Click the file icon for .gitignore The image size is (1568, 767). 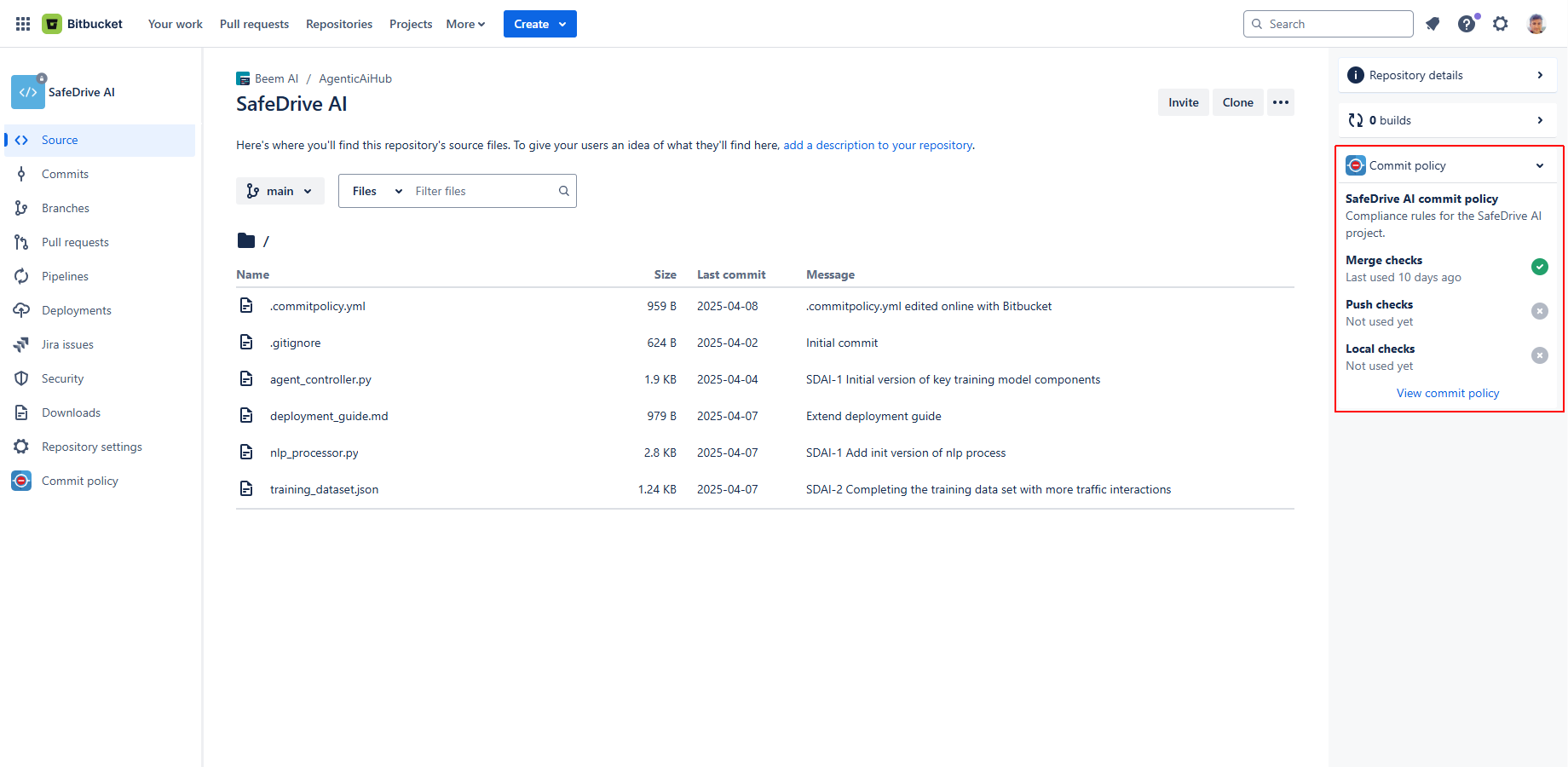click(x=246, y=342)
